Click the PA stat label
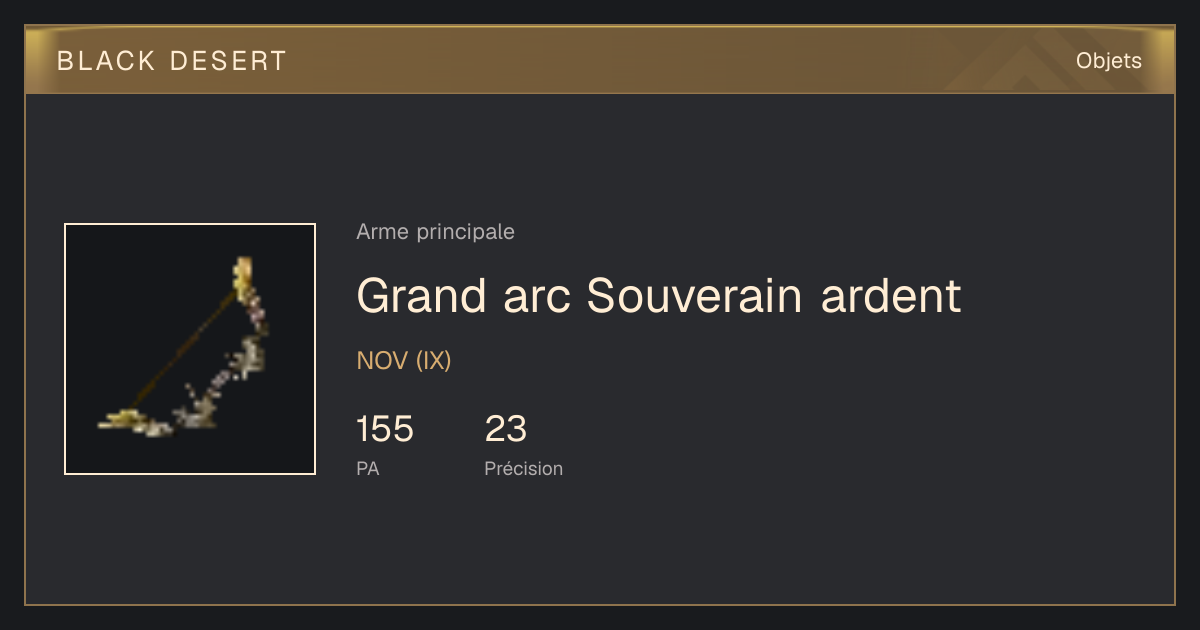The width and height of the screenshot is (1200, 630). (x=367, y=468)
